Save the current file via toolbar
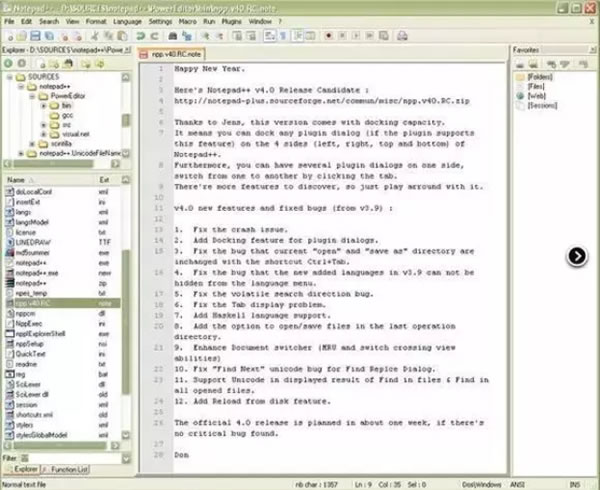Image resolution: width=600 pixels, height=490 pixels. (35, 36)
